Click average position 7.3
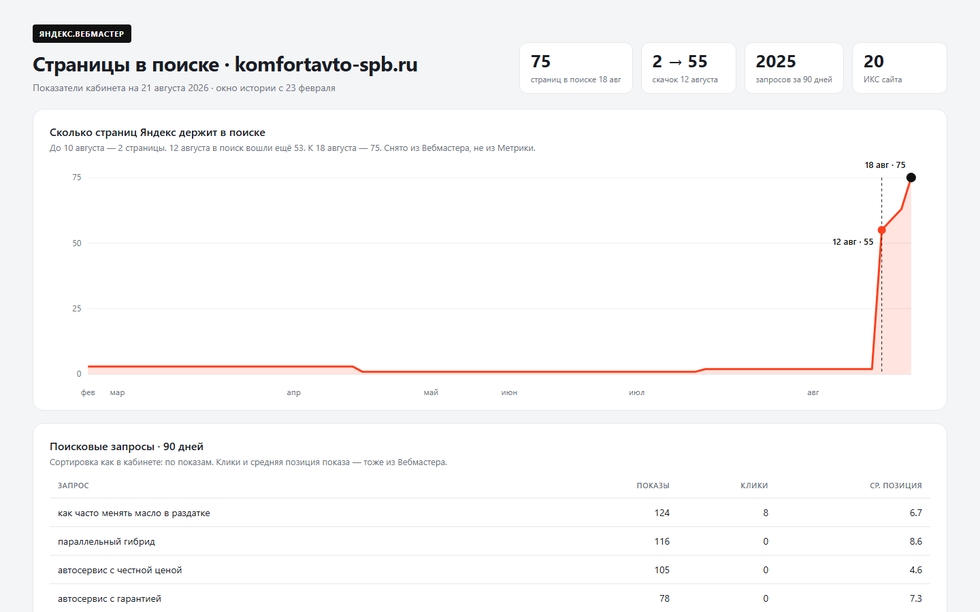 [916, 599]
